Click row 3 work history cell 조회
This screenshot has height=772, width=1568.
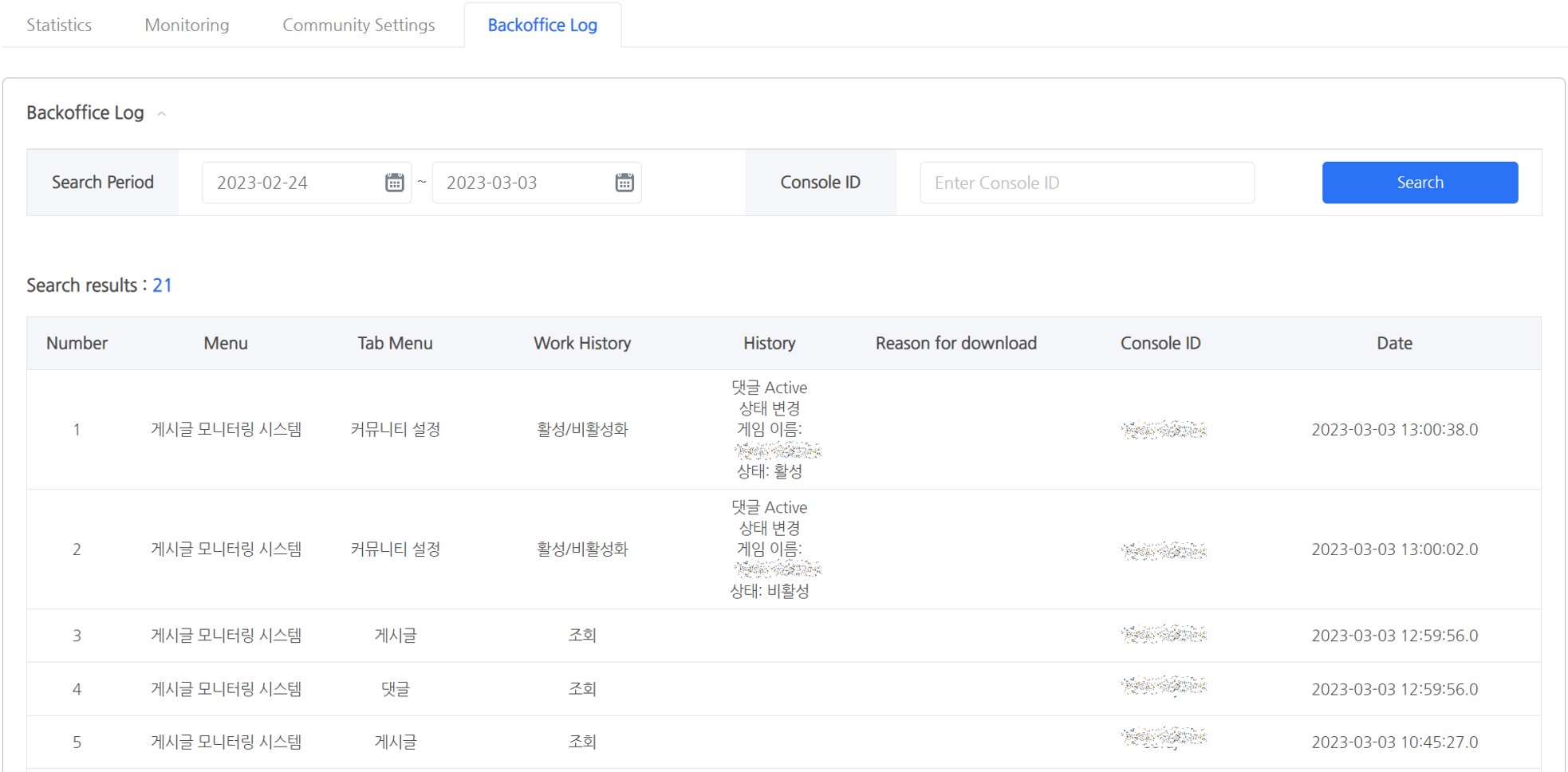point(582,636)
